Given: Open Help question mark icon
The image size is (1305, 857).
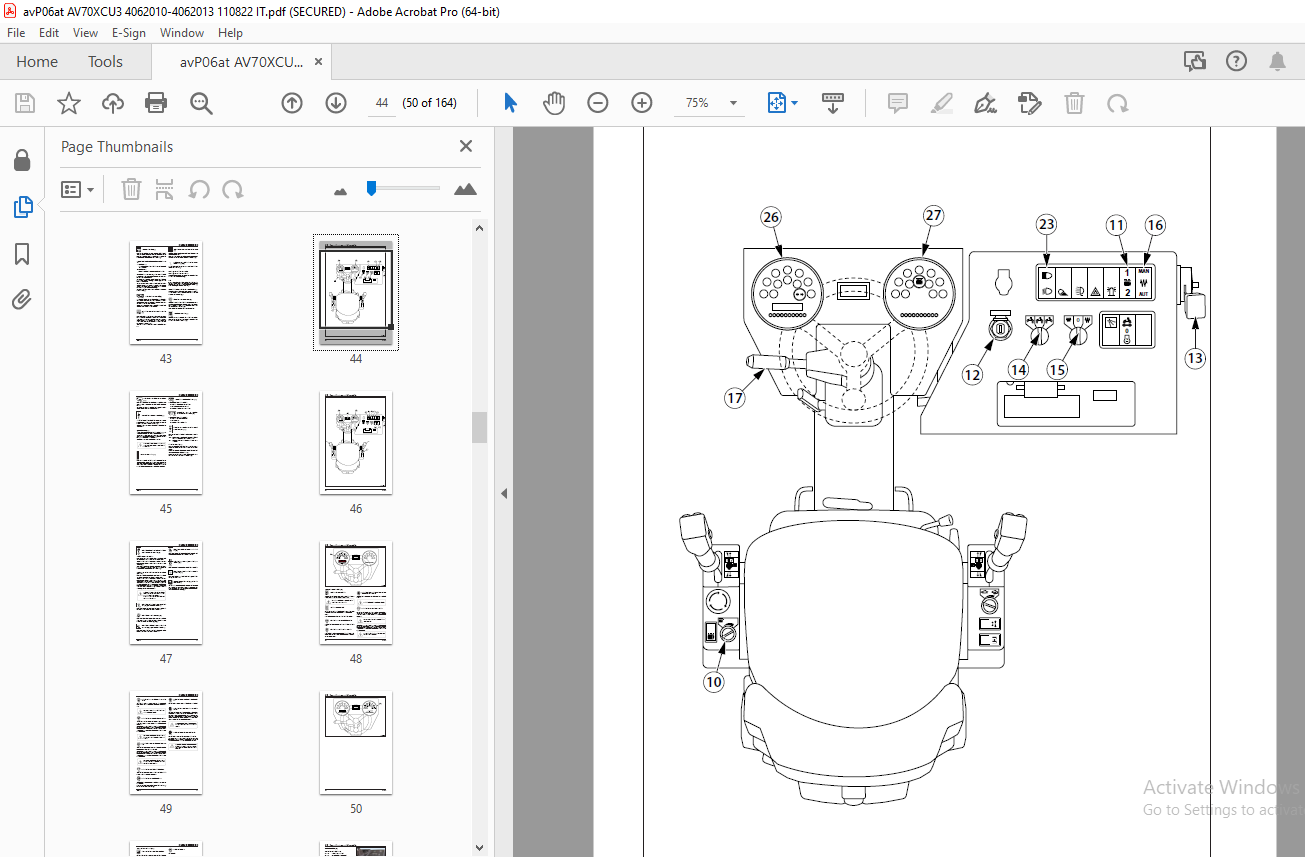Looking at the screenshot, I should pos(1236,62).
